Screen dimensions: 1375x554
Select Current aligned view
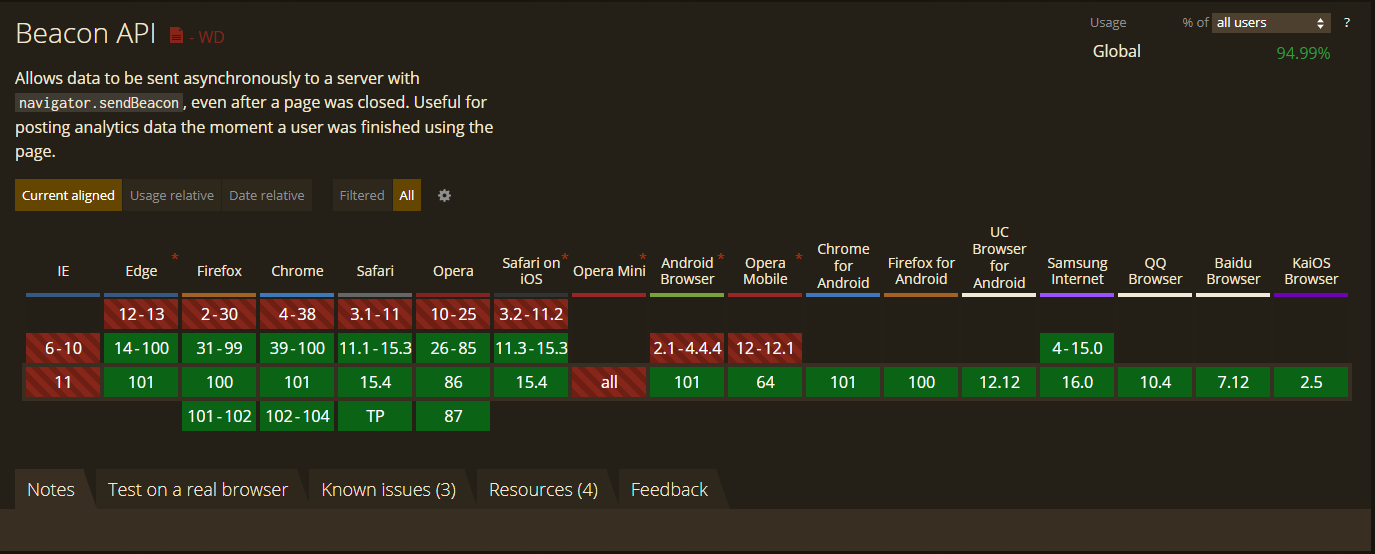69,195
